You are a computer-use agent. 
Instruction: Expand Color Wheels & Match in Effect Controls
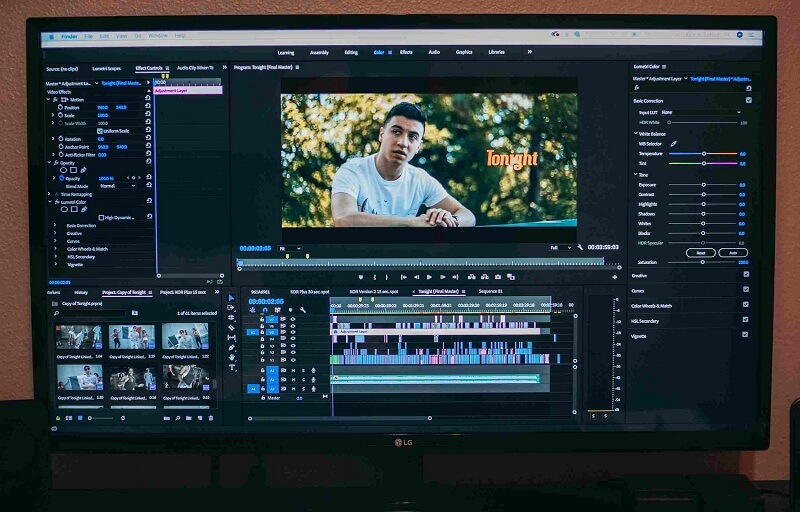point(88,249)
